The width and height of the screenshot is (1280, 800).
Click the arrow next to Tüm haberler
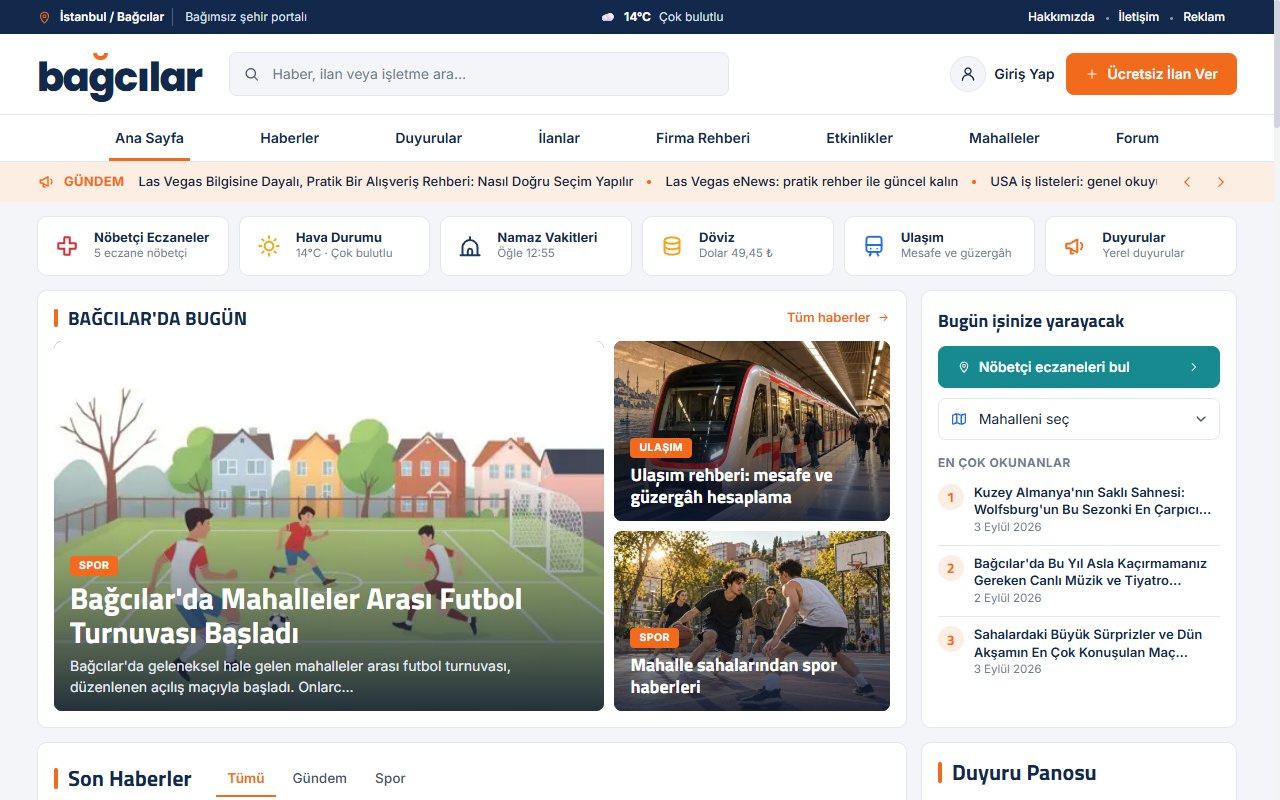[883, 318]
